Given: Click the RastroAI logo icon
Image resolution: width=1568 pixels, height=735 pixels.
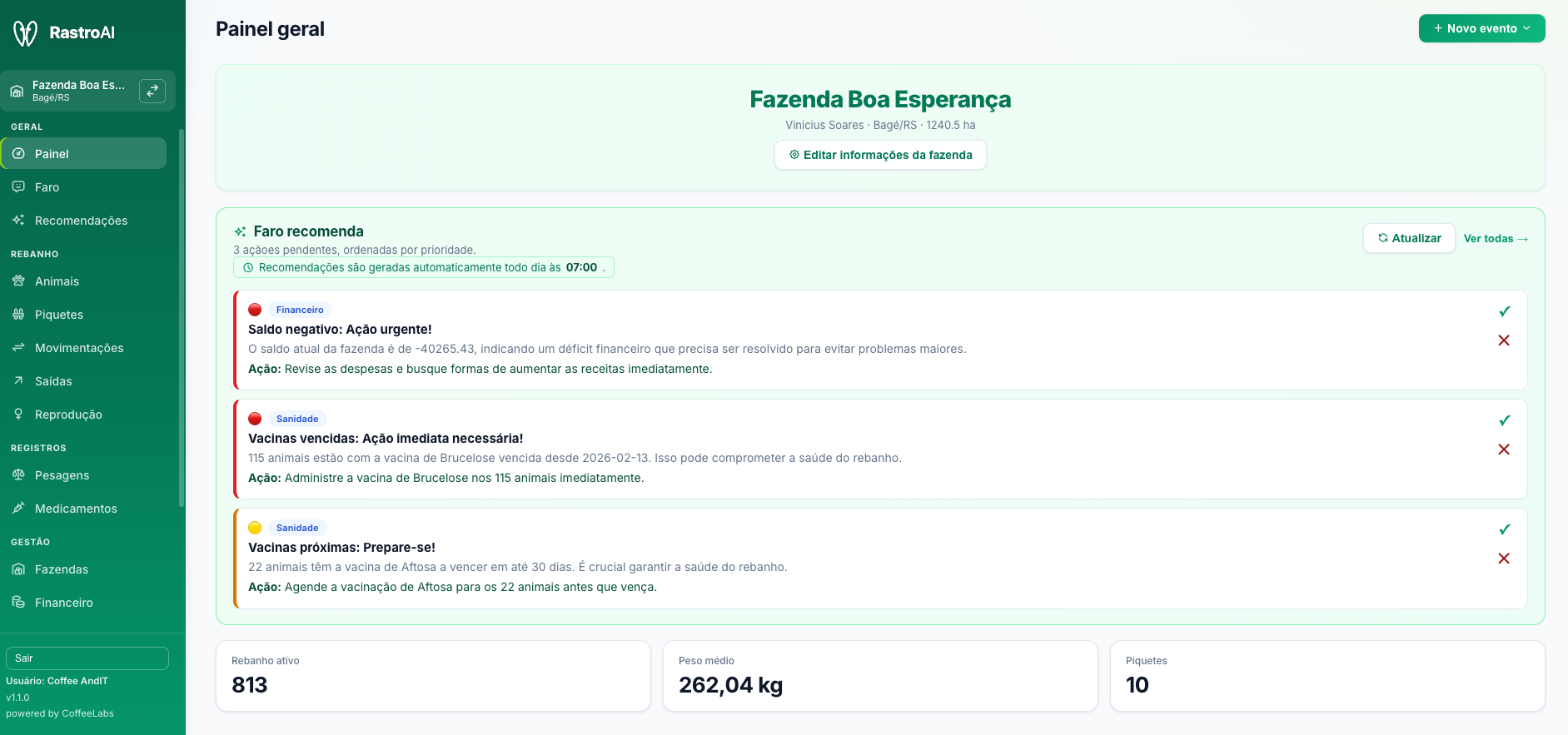Looking at the screenshot, I should [x=25, y=32].
